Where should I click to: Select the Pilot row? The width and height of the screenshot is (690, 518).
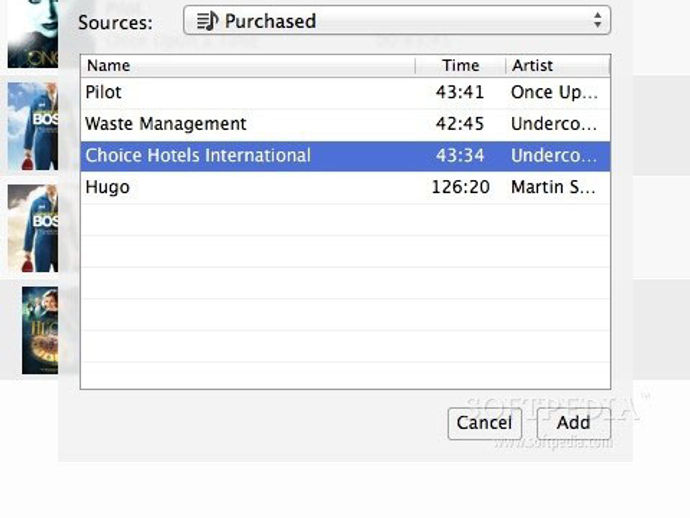click(345, 93)
